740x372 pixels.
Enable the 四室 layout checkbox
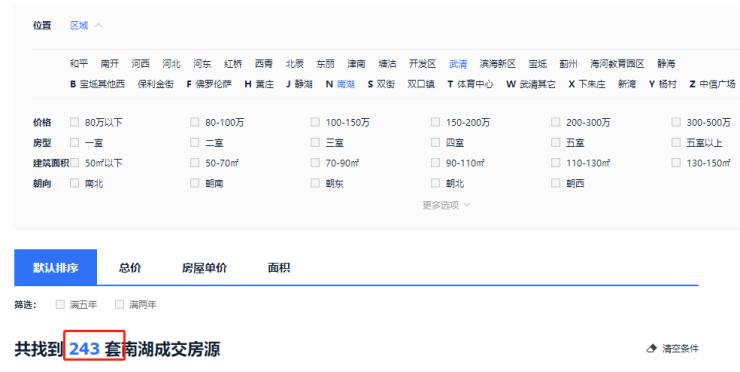coord(435,142)
